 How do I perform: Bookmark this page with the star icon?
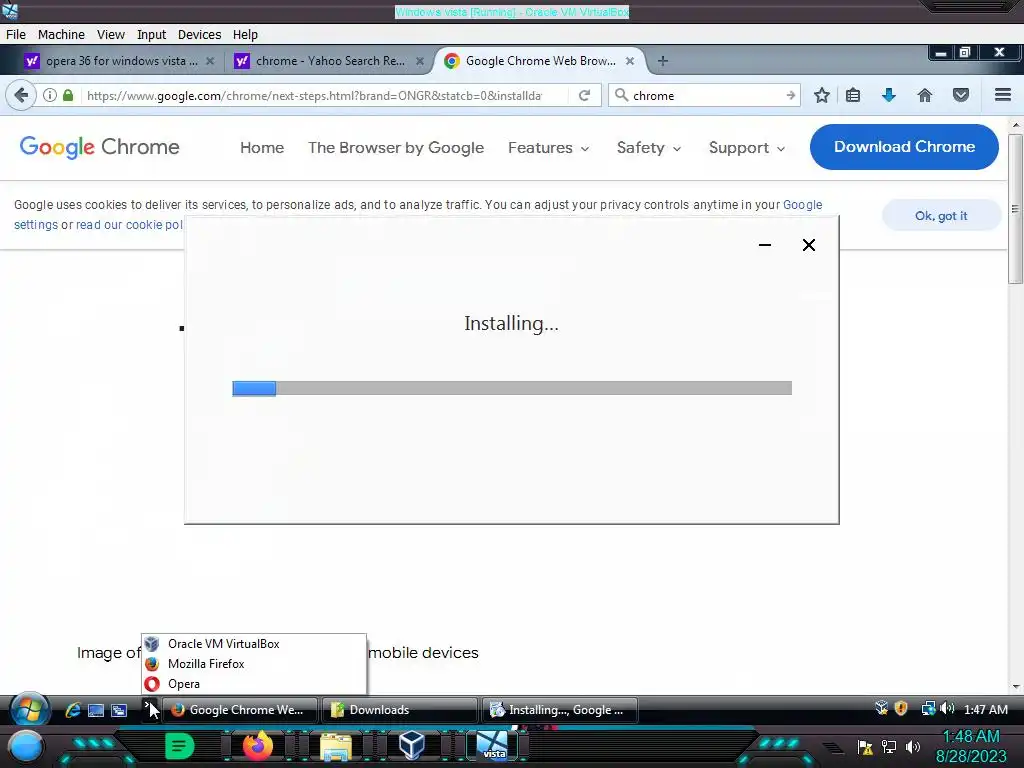tap(822, 95)
